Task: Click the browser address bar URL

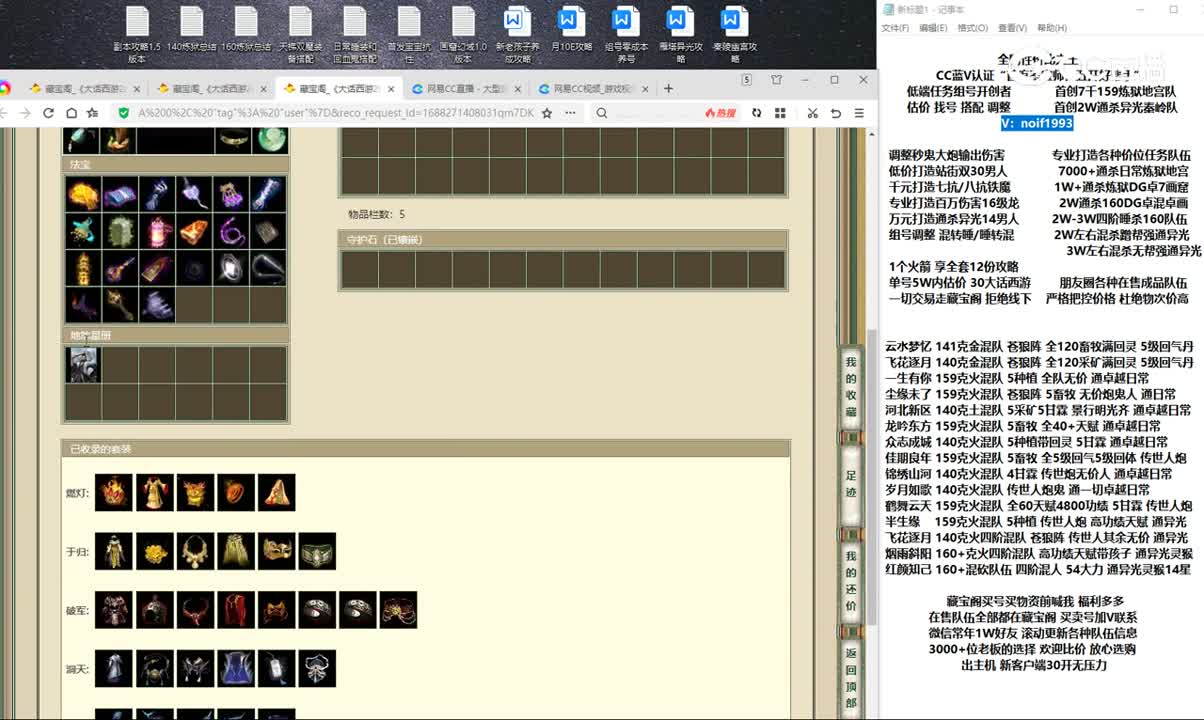Action: (335, 113)
